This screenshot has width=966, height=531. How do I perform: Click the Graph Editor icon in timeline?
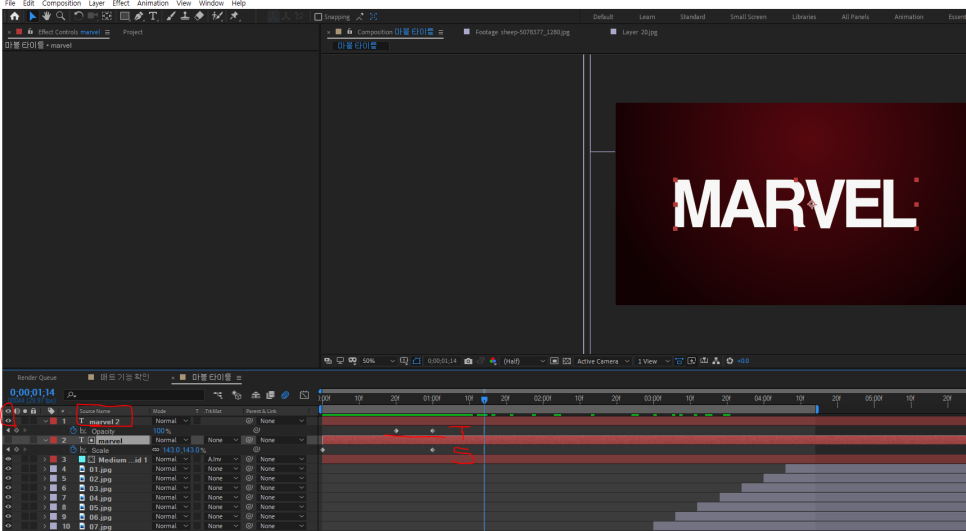tap(304, 395)
